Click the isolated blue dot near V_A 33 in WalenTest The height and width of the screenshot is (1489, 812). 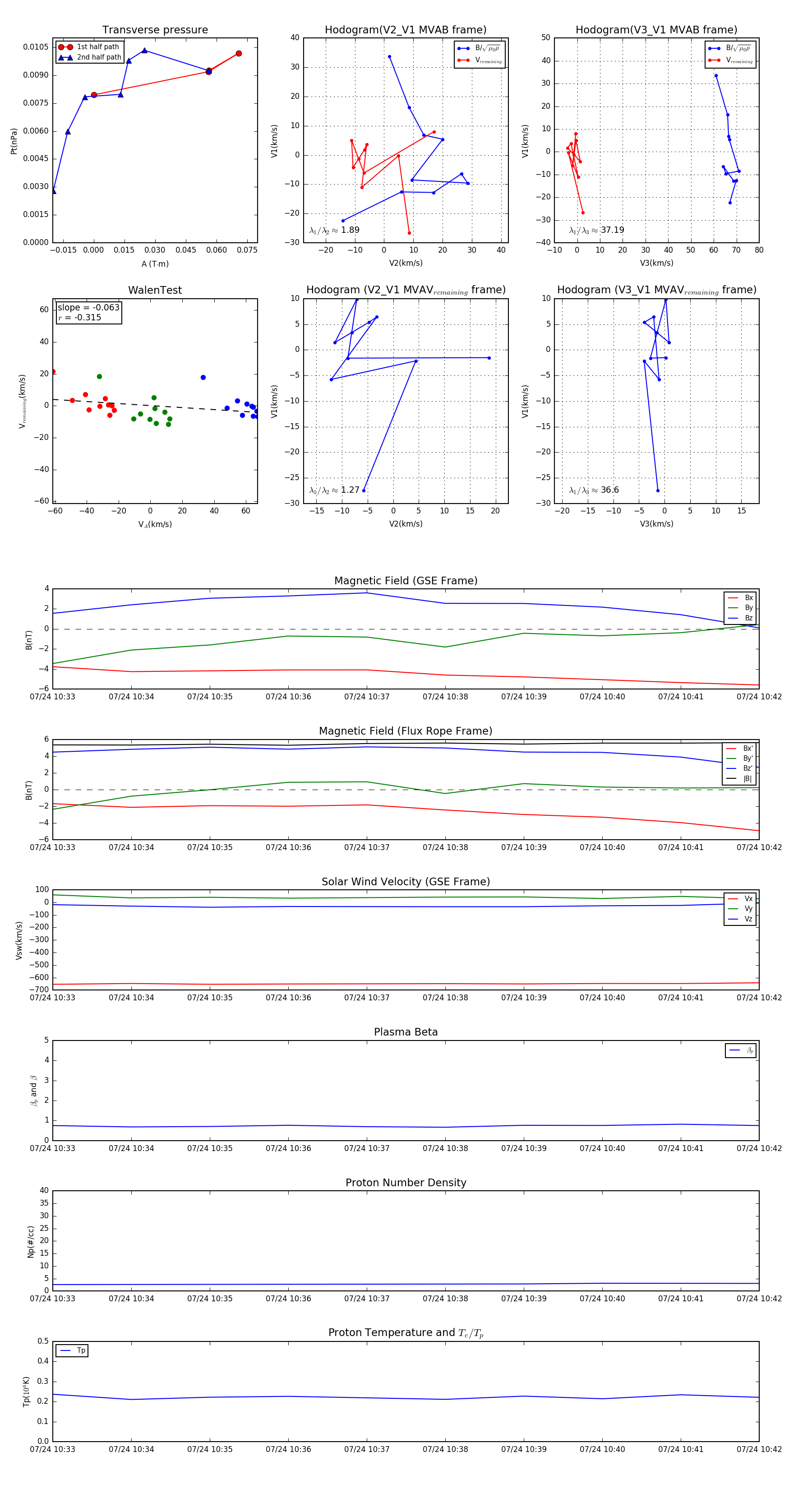click(203, 378)
